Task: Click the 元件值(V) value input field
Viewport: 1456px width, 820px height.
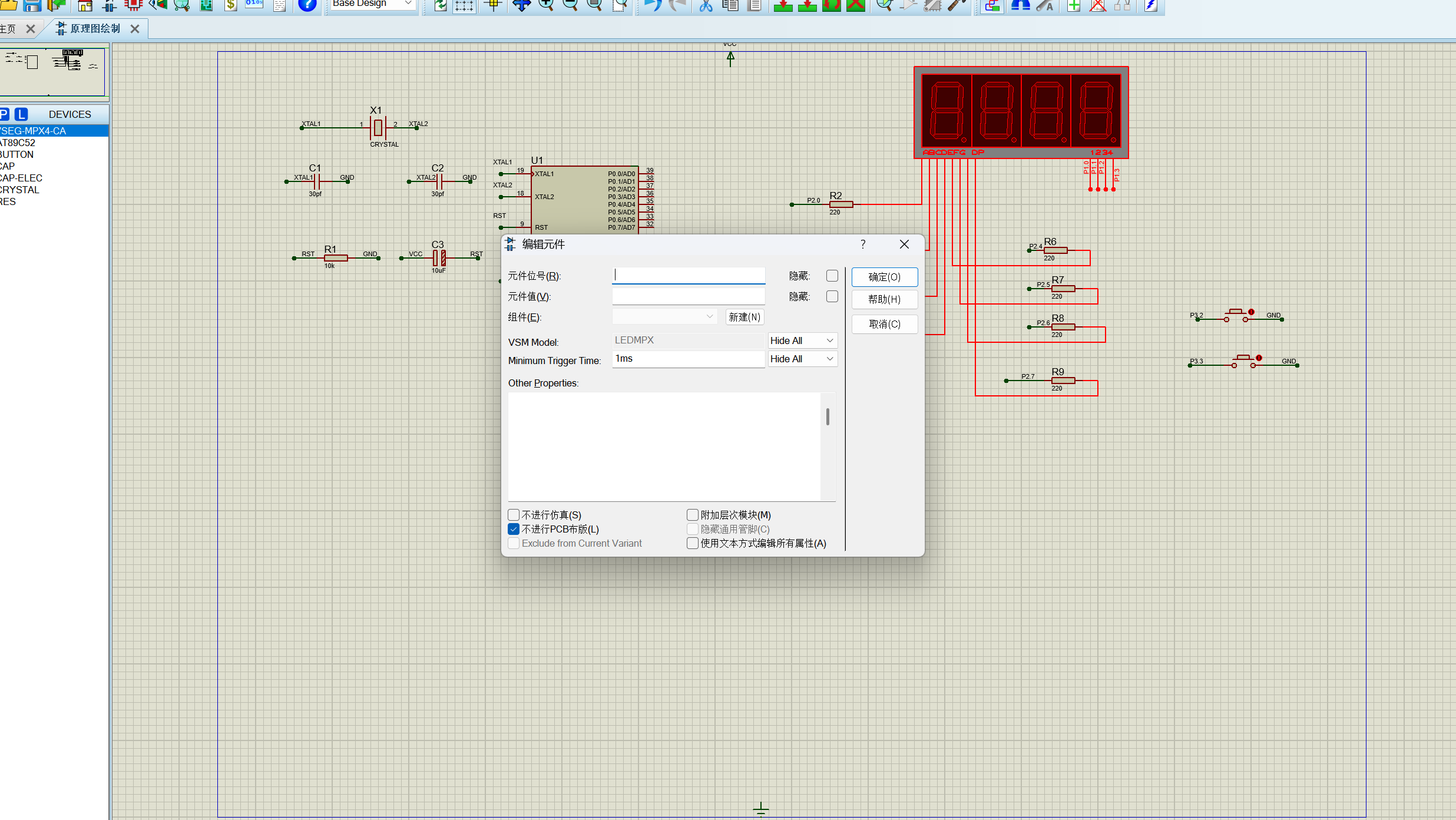Action: click(x=689, y=296)
